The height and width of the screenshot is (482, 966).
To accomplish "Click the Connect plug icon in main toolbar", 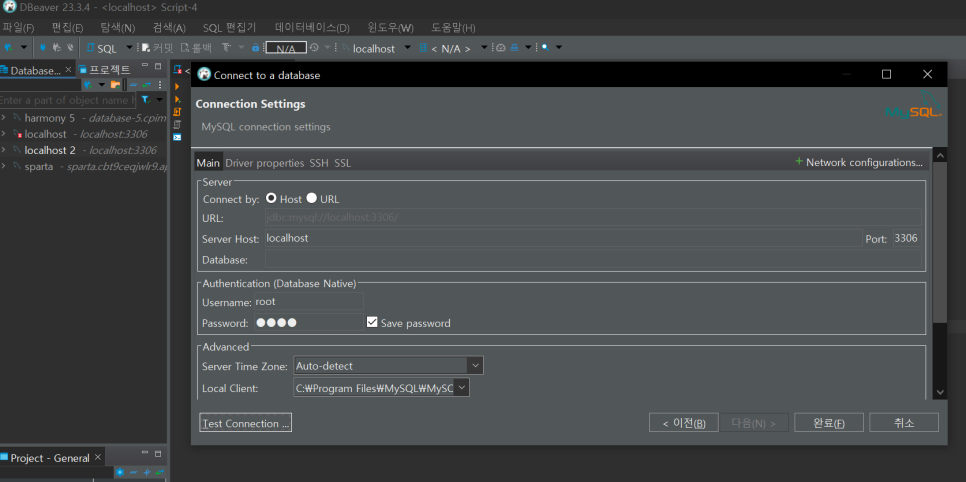I will tap(43, 47).
